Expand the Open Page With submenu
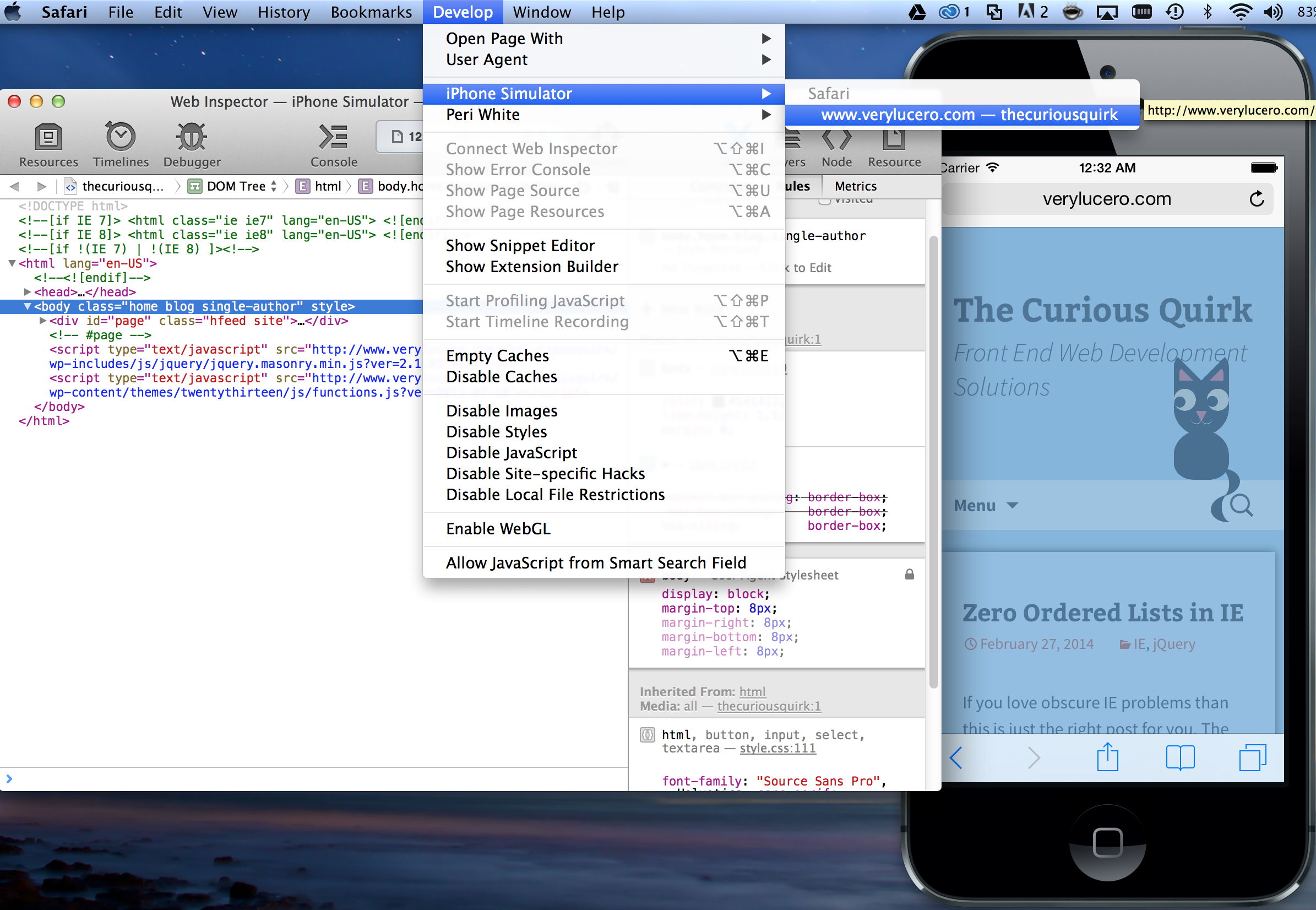The image size is (1316, 910). click(603, 38)
